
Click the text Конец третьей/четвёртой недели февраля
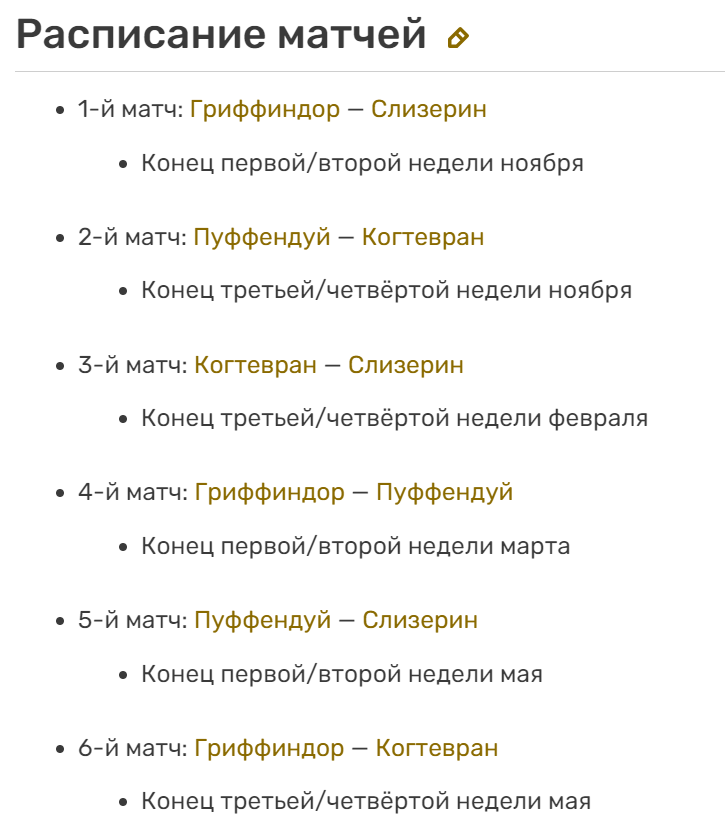click(394, 418)
